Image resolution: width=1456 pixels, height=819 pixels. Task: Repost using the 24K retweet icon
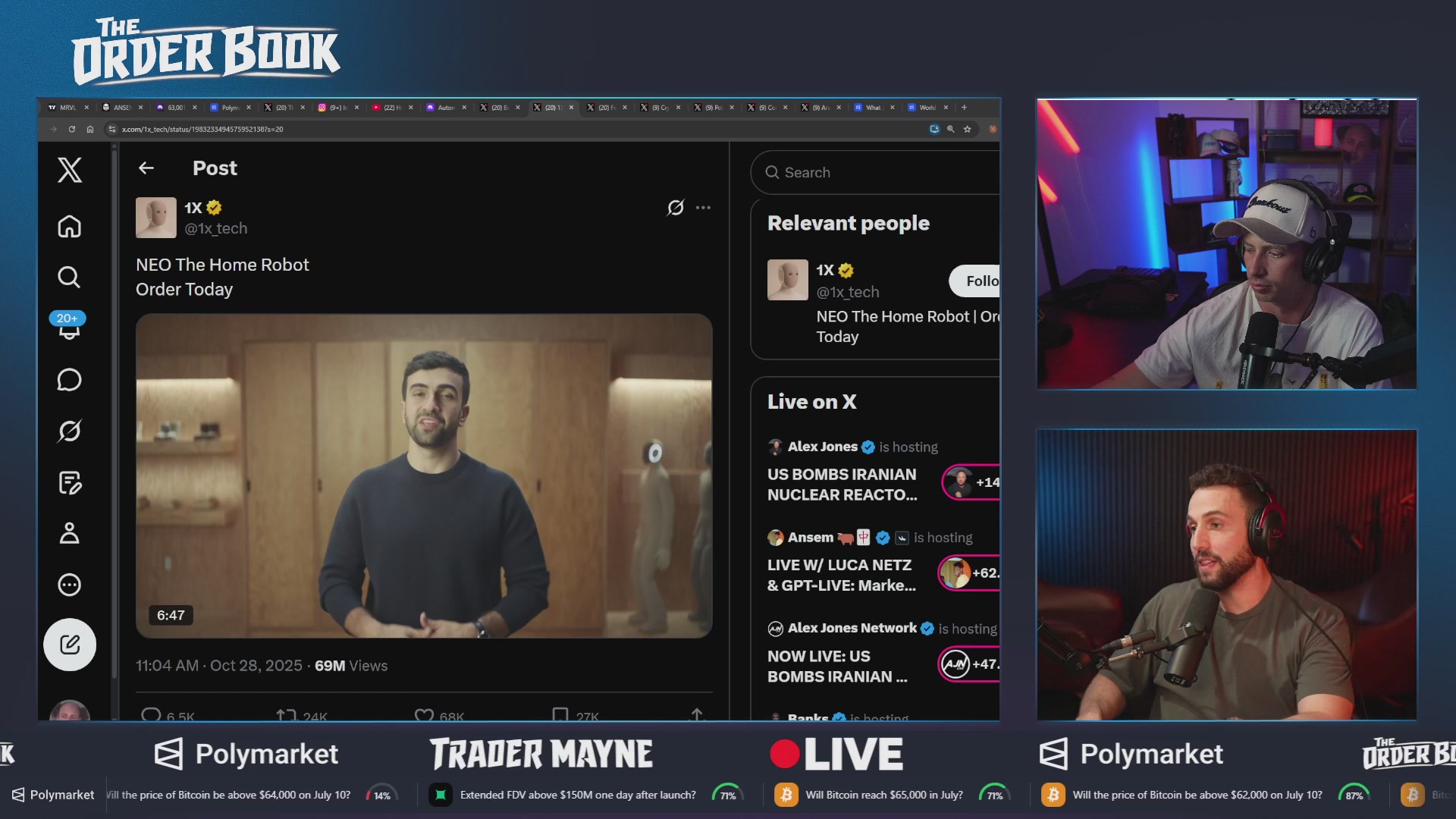tap(287, 714)
